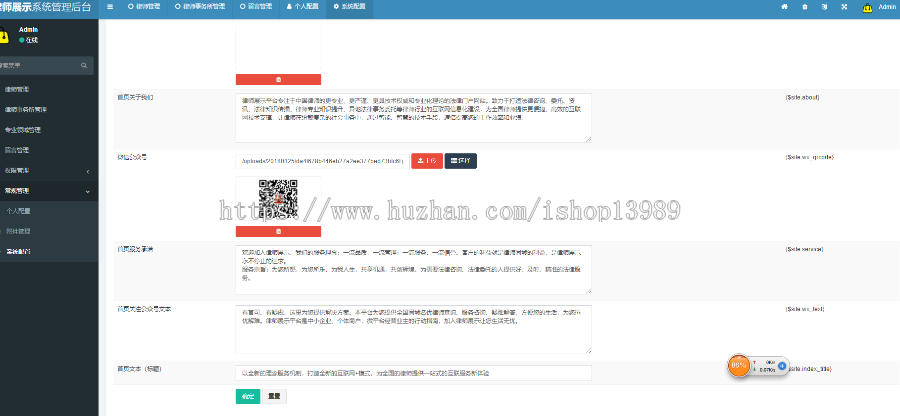Open 专业领域管理 in the sidebar
The width and height of the screenshot is (900, 416).
(x=47, y=130)
